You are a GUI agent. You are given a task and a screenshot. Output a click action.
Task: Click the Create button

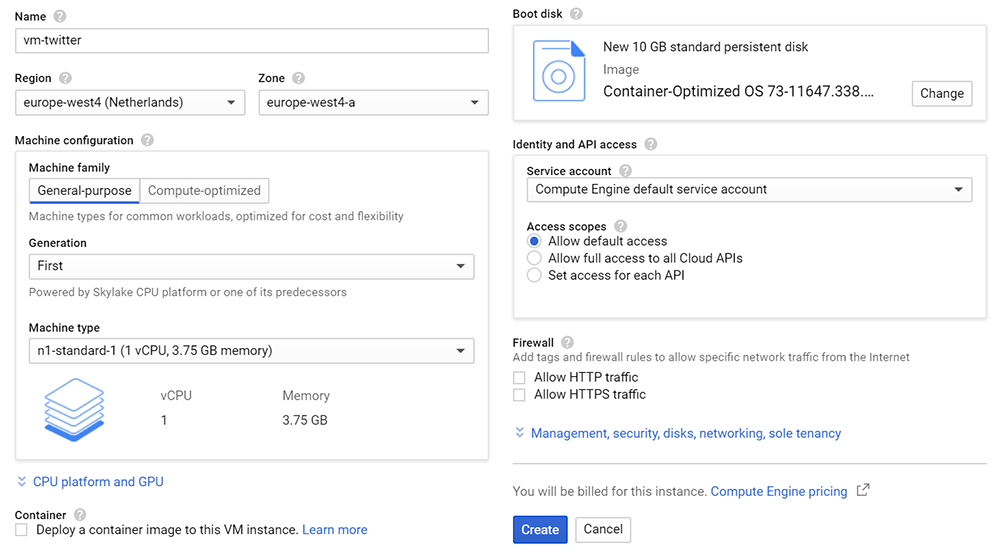540,530
